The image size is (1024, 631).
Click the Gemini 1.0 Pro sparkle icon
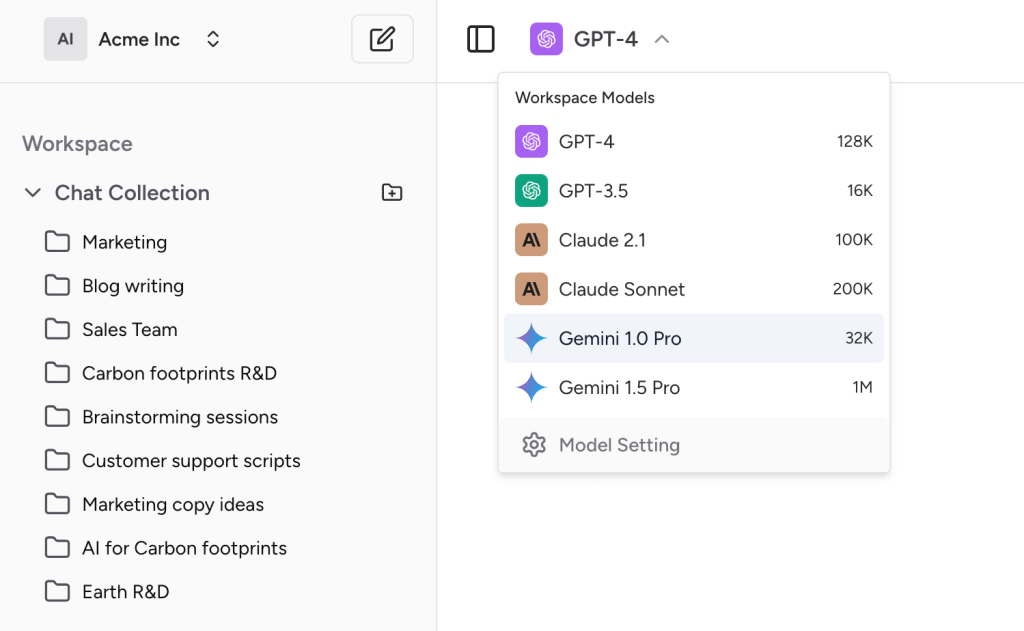pyautogui.click(x=532, y=338)
